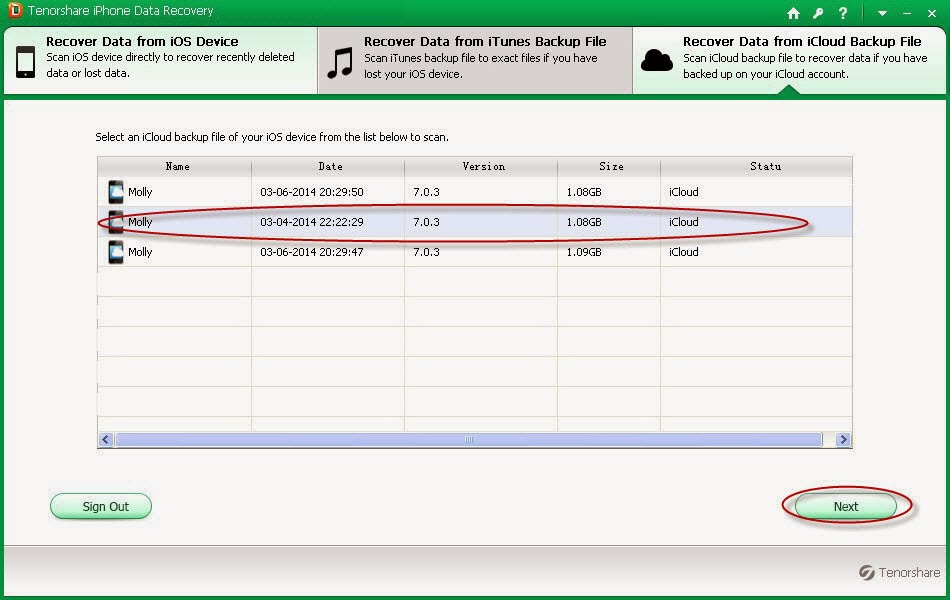Click the Statu column header
This screenshot has width=950, height=600.
coord(756,166)
